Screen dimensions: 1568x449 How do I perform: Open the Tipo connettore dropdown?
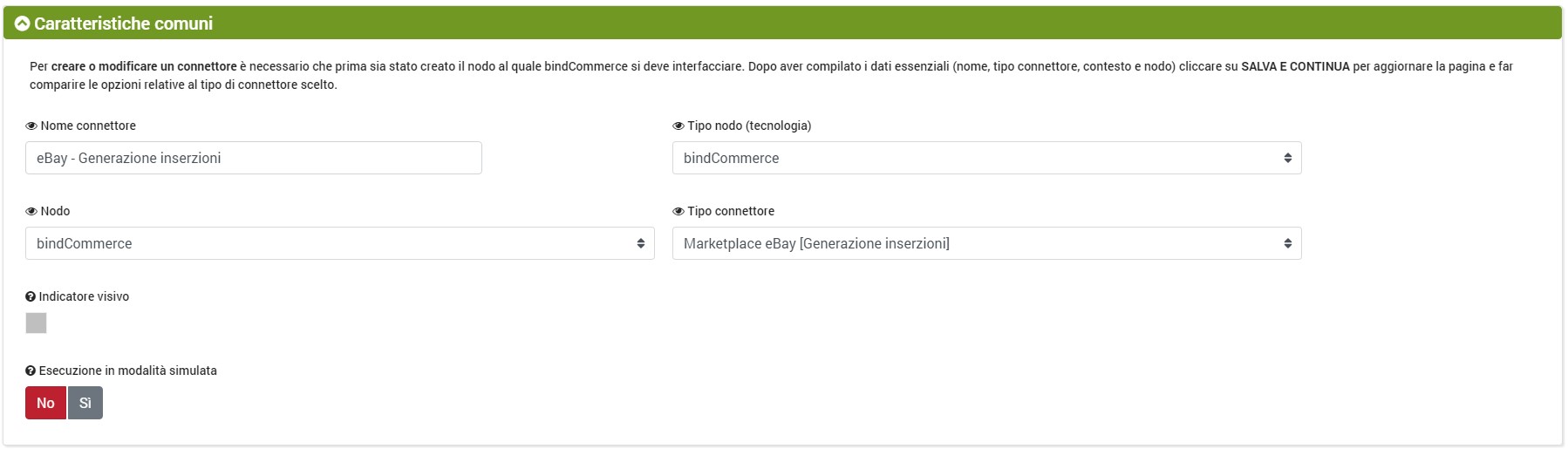coord(986,243)
